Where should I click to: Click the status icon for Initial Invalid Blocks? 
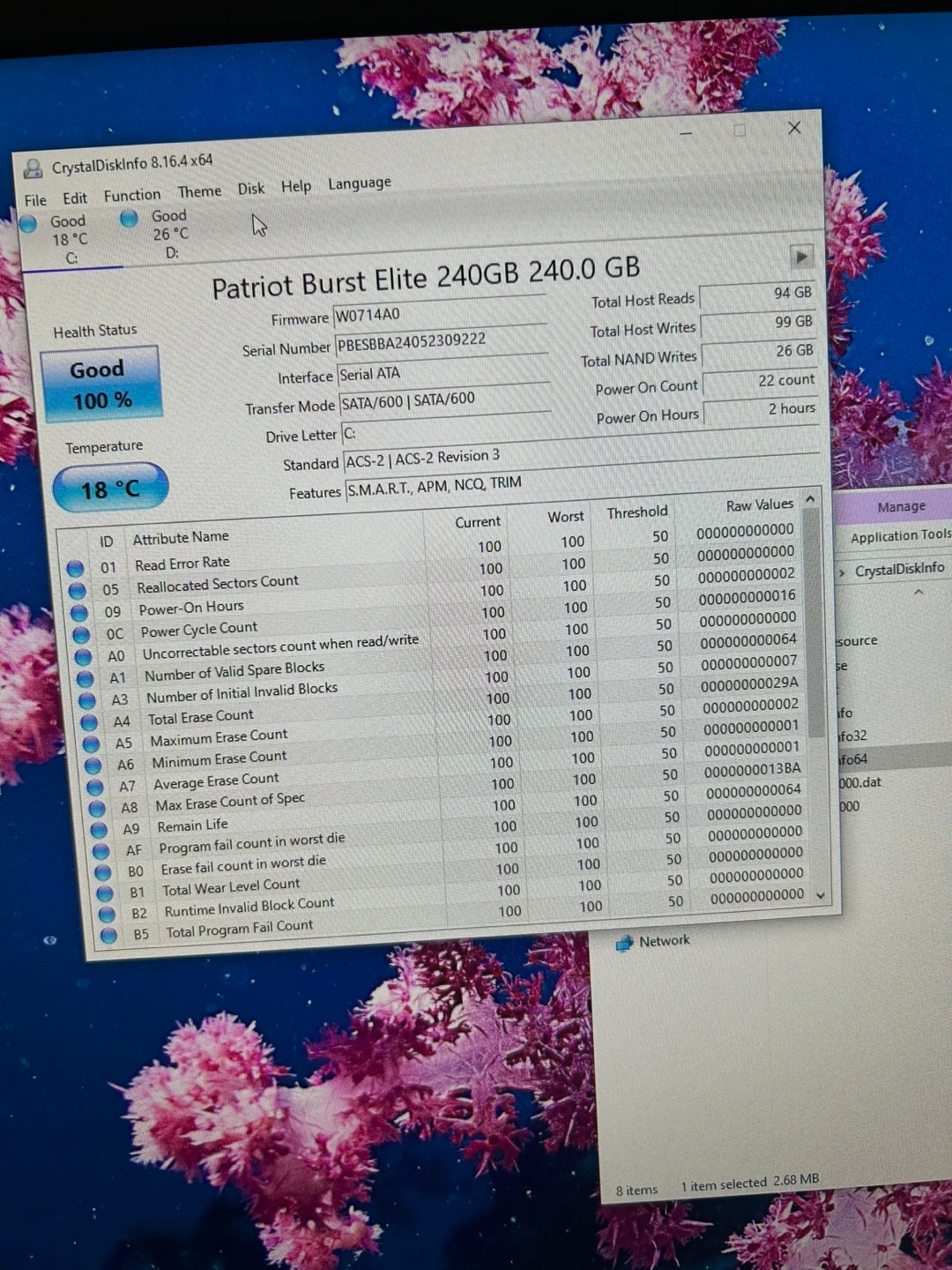click(x=87, y=701)
